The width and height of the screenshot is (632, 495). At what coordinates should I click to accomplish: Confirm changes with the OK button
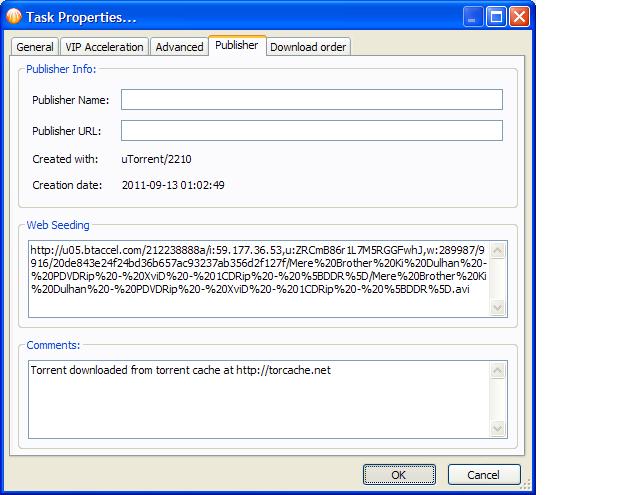[x=398, y=474]
